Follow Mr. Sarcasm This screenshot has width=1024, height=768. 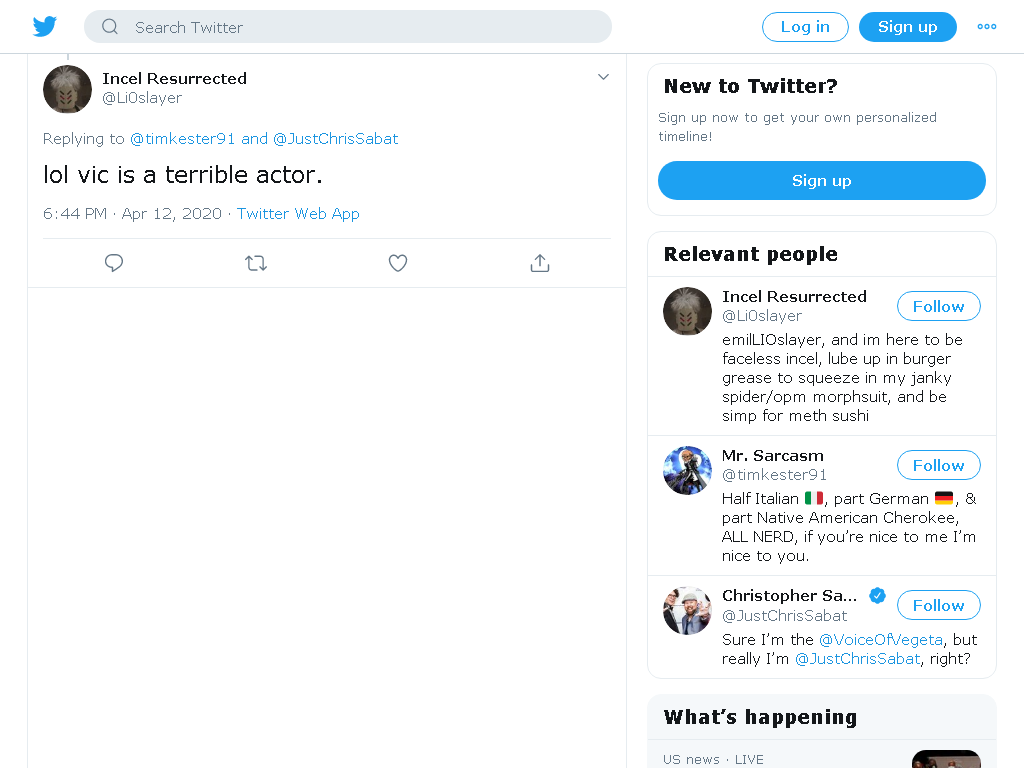point(938,466)
